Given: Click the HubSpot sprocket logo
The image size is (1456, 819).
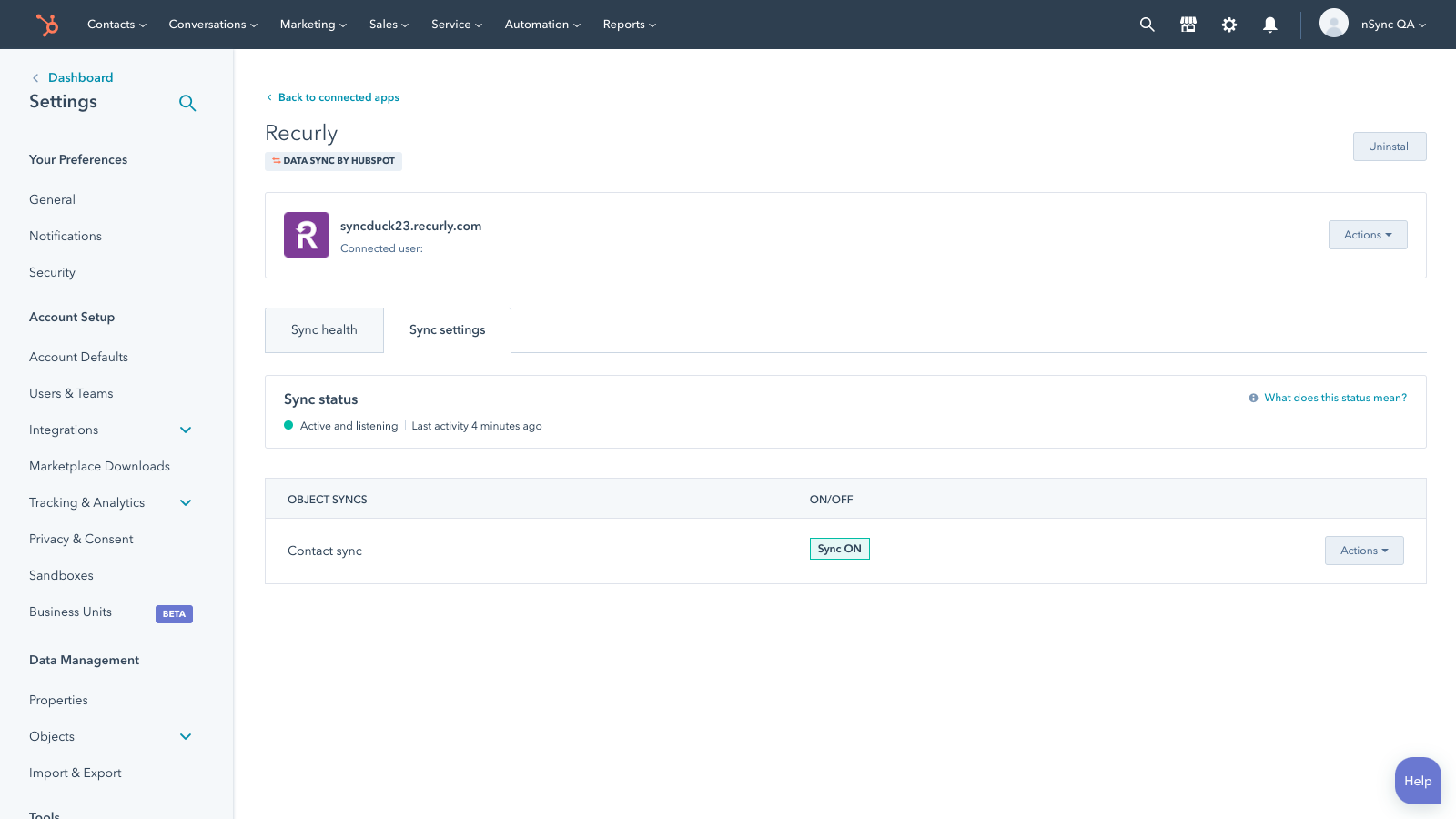Looking at the screenshot, I should point(46,25).
